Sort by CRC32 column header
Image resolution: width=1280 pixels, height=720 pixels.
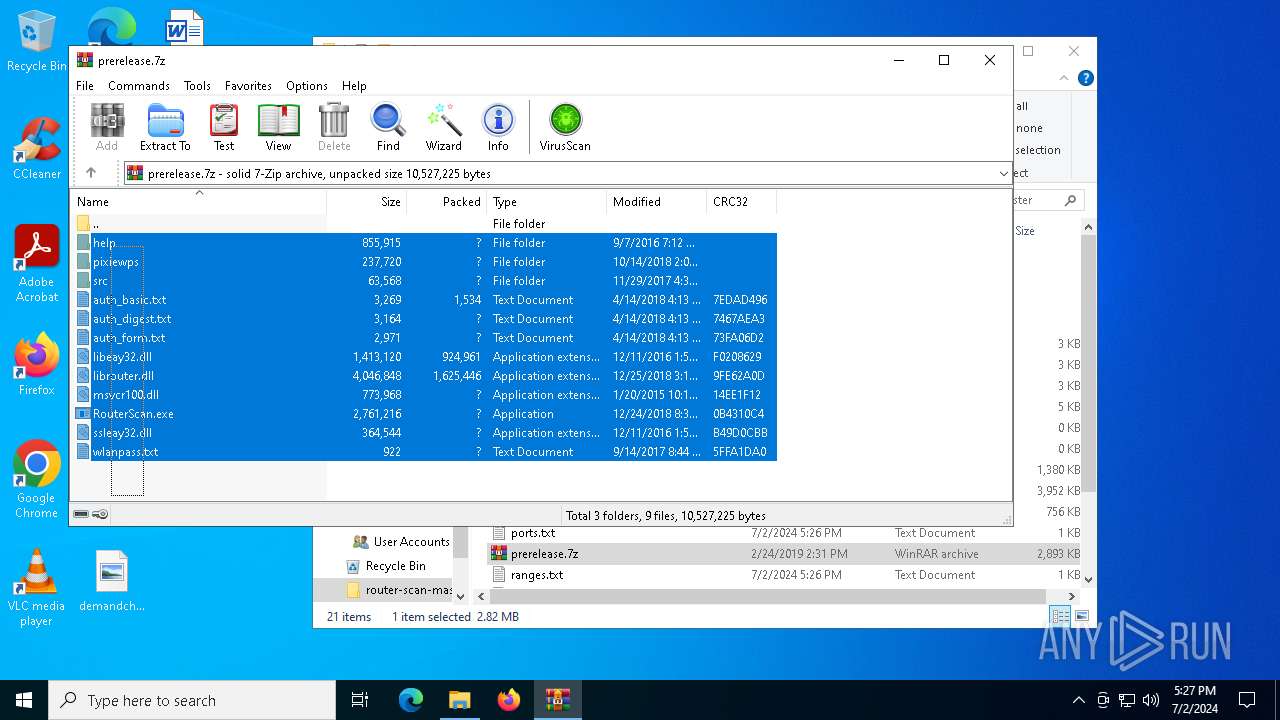tap(742, 202)
